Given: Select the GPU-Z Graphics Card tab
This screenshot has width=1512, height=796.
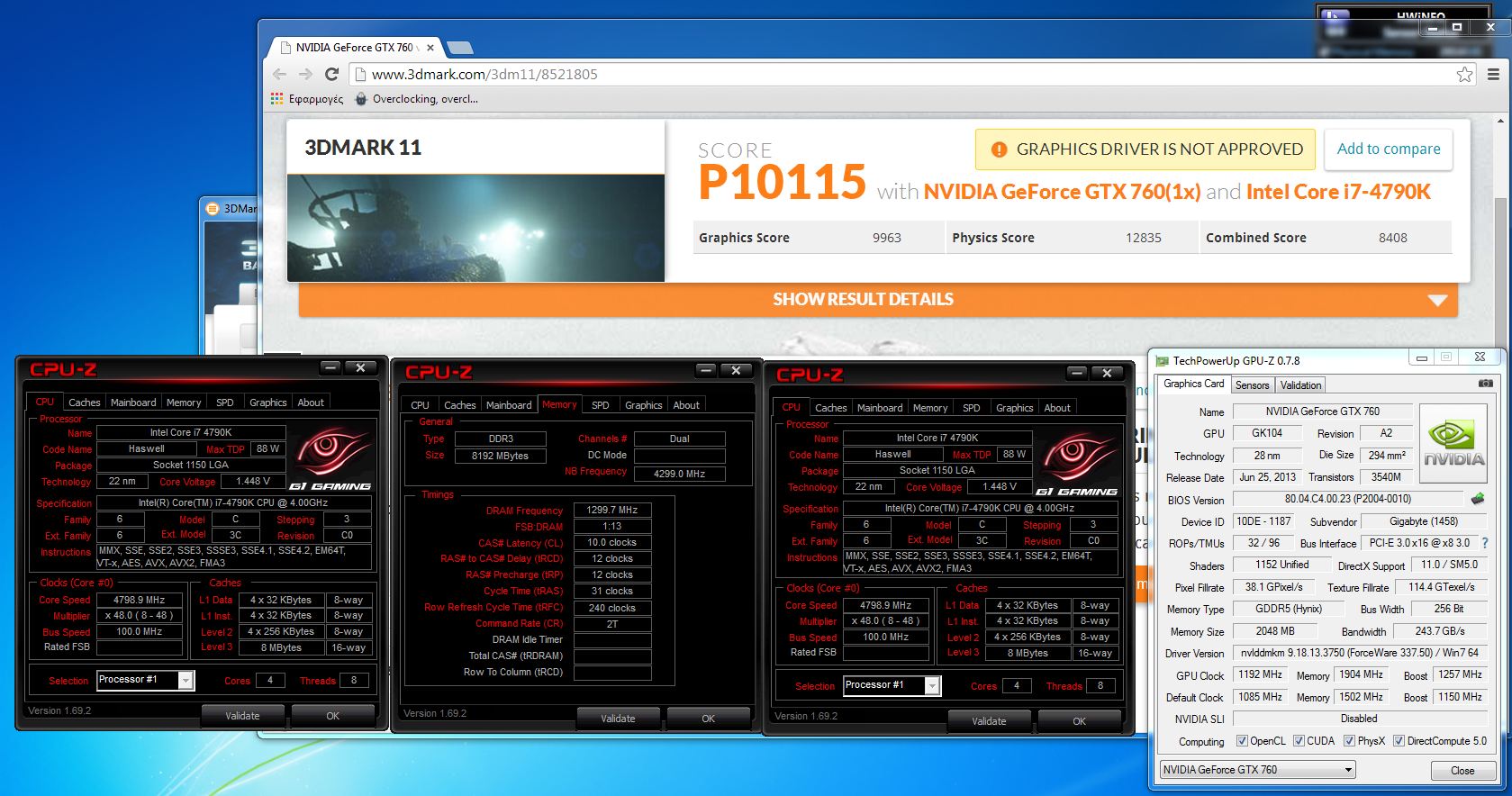Looking at the screenshot, I should click(1193, 384).
